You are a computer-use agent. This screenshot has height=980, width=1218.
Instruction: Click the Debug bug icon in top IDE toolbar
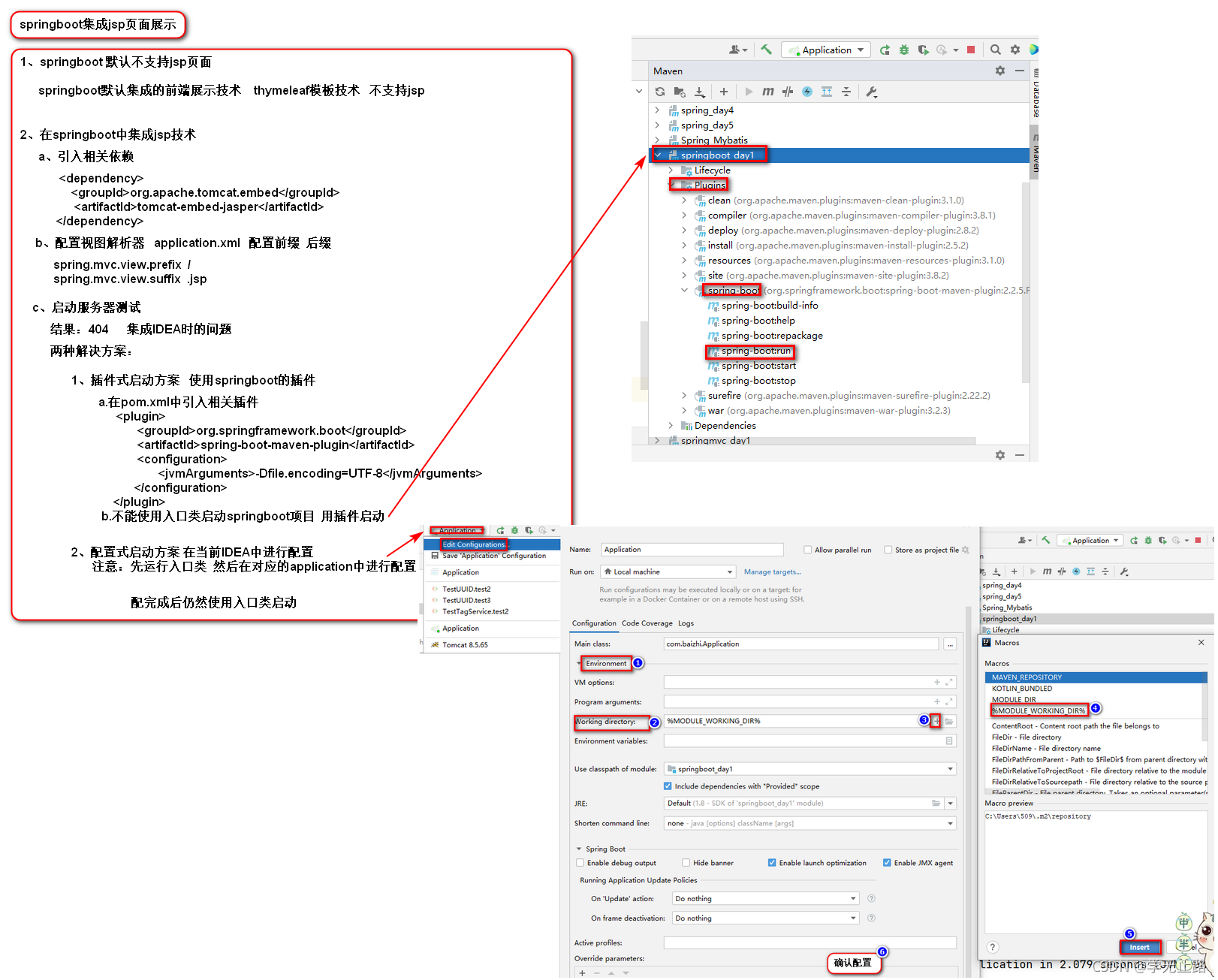click(x=904, y=50)
